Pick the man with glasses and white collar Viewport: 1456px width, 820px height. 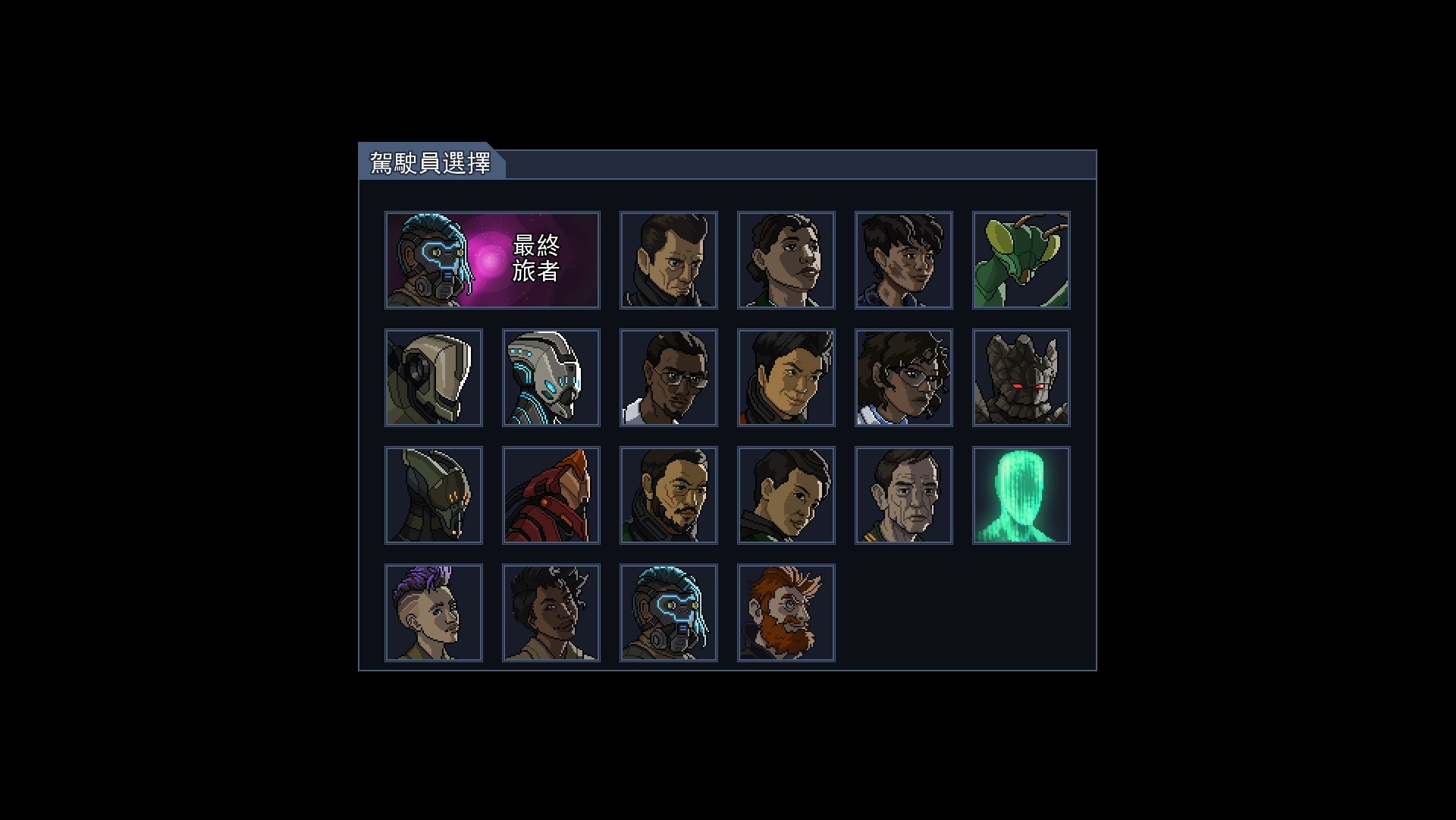click(669, 378)
